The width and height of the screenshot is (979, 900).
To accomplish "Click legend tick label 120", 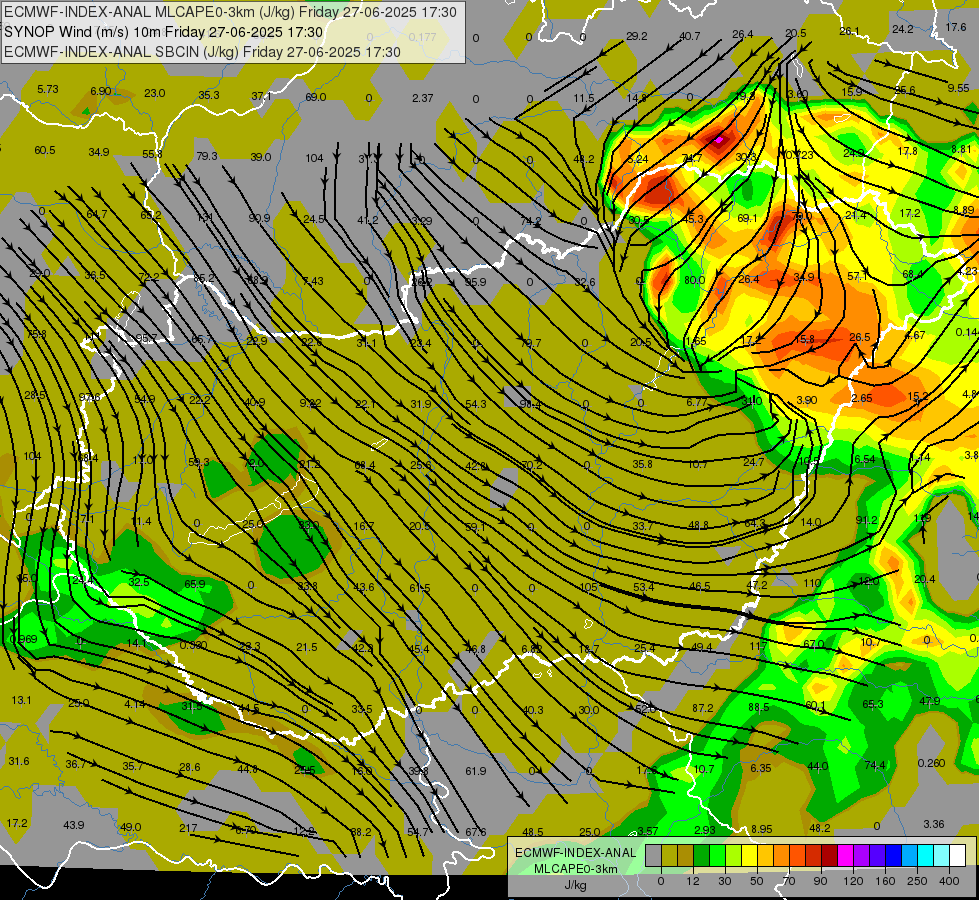I will coord(853,881).
